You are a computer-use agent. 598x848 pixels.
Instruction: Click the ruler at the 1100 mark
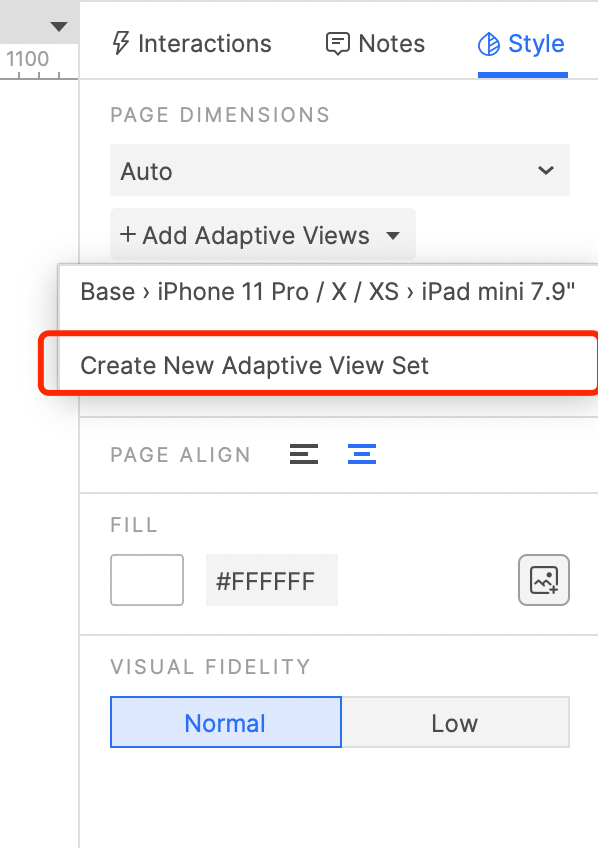tap(28, 59)
